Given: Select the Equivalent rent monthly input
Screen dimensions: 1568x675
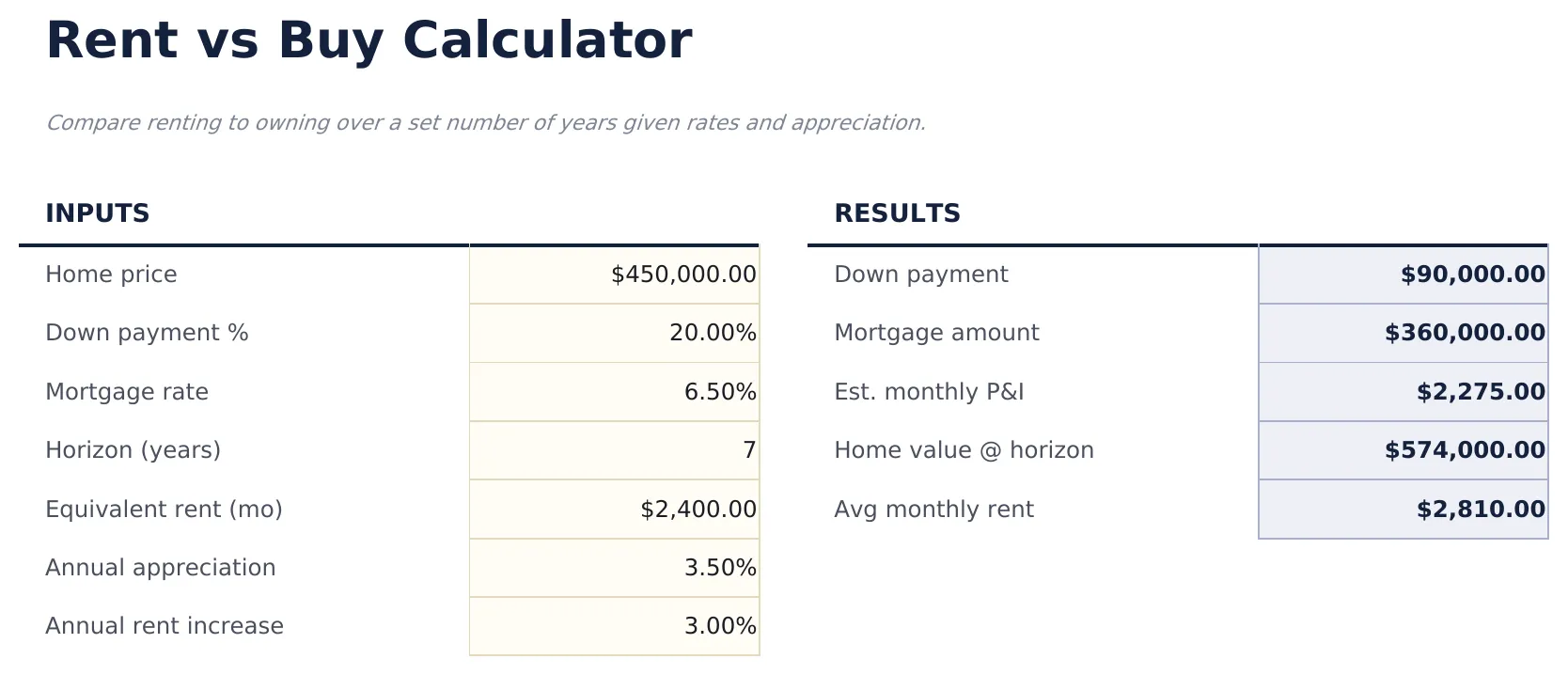Looking at the screenshot, I should [614, 509].
